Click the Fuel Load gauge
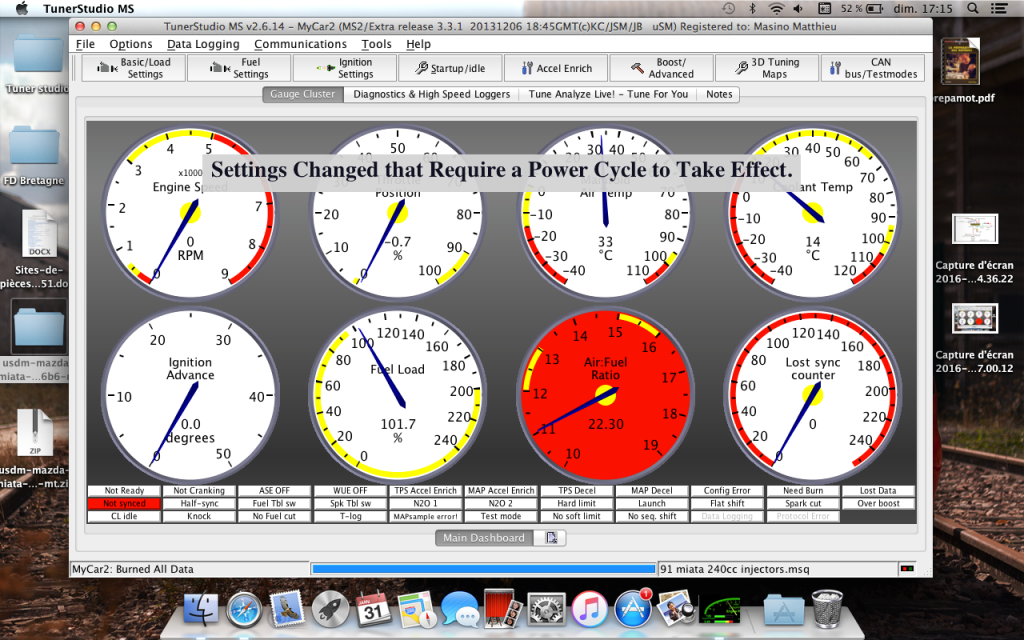Image resolution: width=1024 pixels, height=640 pixels. pyautogui.click(x=398, y=396)
